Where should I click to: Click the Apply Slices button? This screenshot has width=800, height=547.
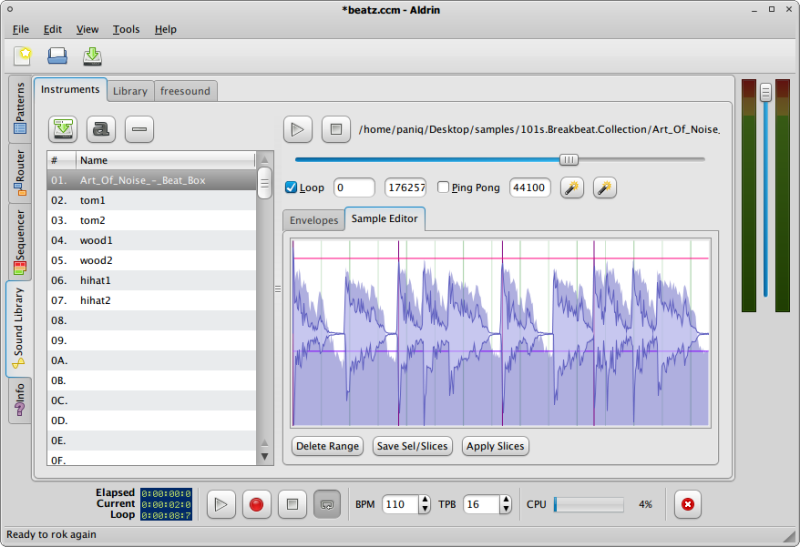(496, 446)
